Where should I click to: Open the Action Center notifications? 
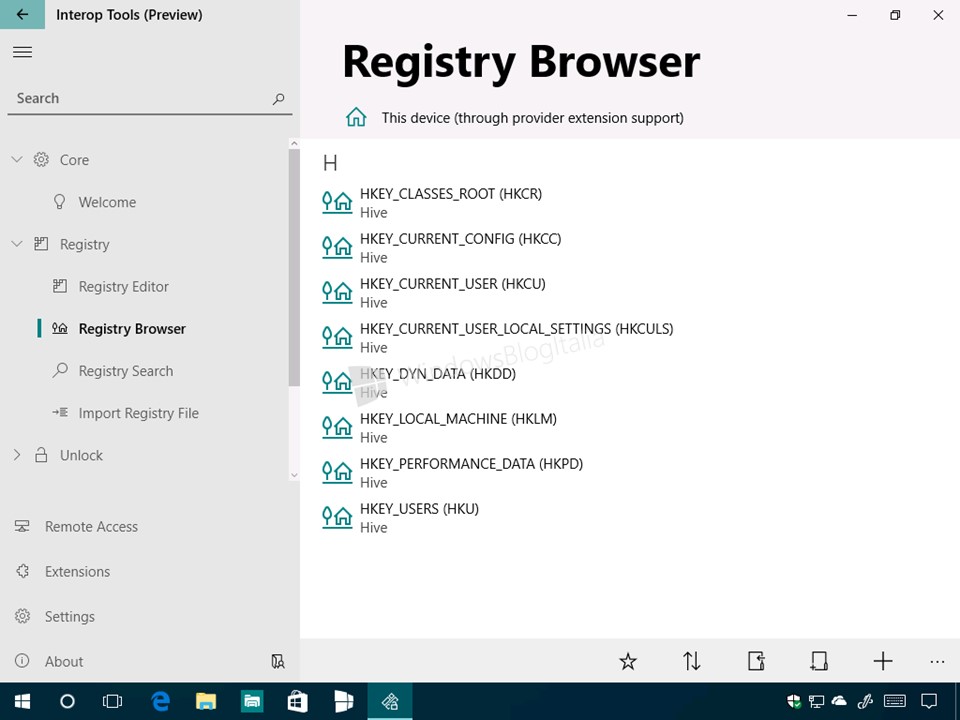(x=929, y=701)
